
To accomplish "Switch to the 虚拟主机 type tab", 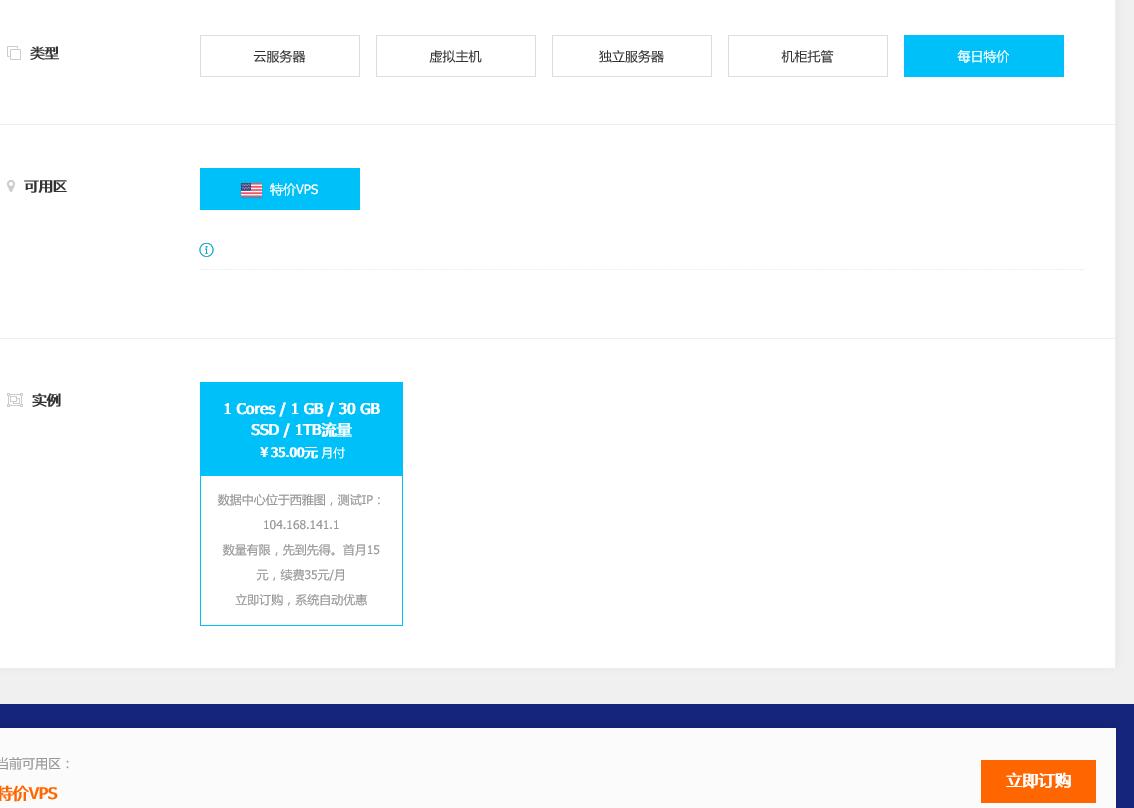I will pos(455,56).
